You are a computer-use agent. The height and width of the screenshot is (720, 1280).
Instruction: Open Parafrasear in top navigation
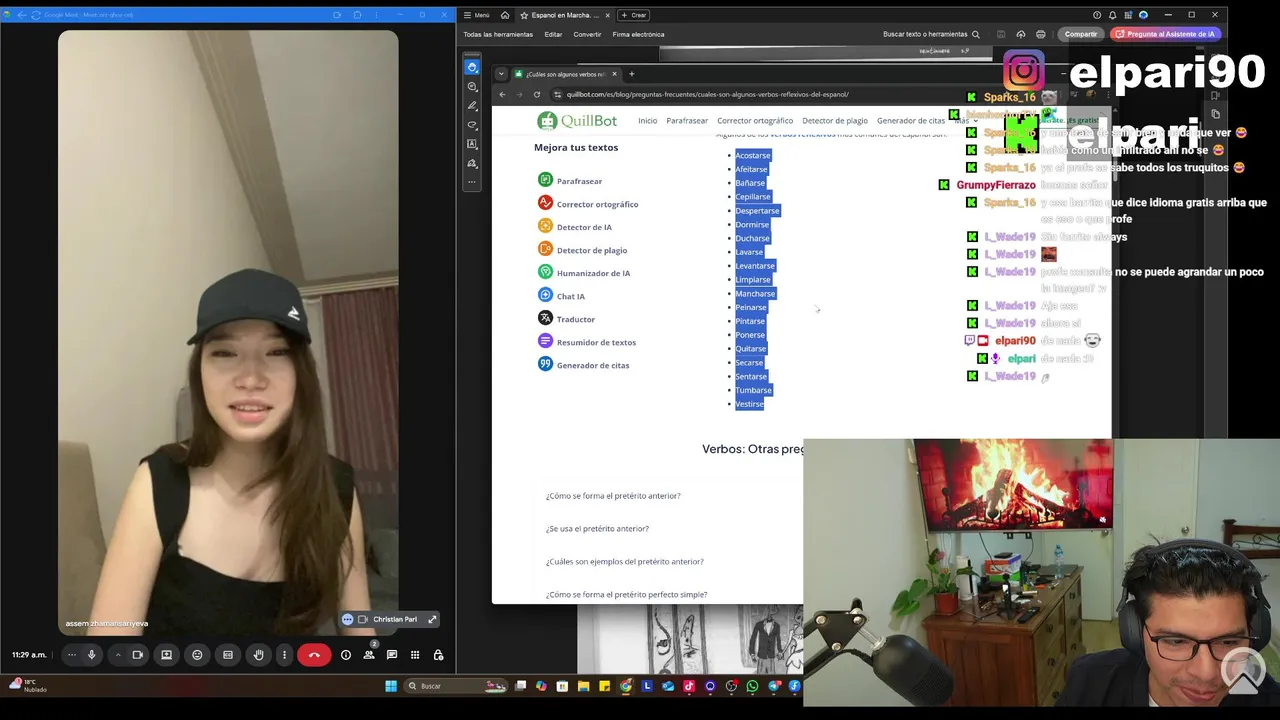[687, 121]
